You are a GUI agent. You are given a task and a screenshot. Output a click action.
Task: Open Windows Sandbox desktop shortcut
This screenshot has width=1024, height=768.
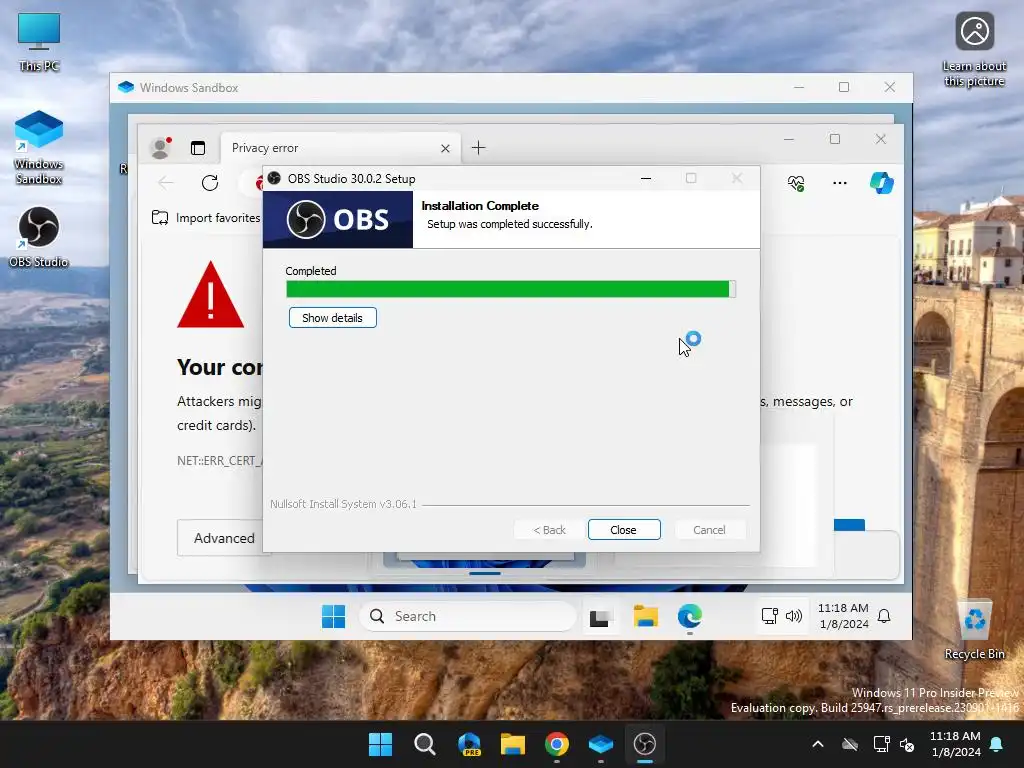tap(39, 148)
